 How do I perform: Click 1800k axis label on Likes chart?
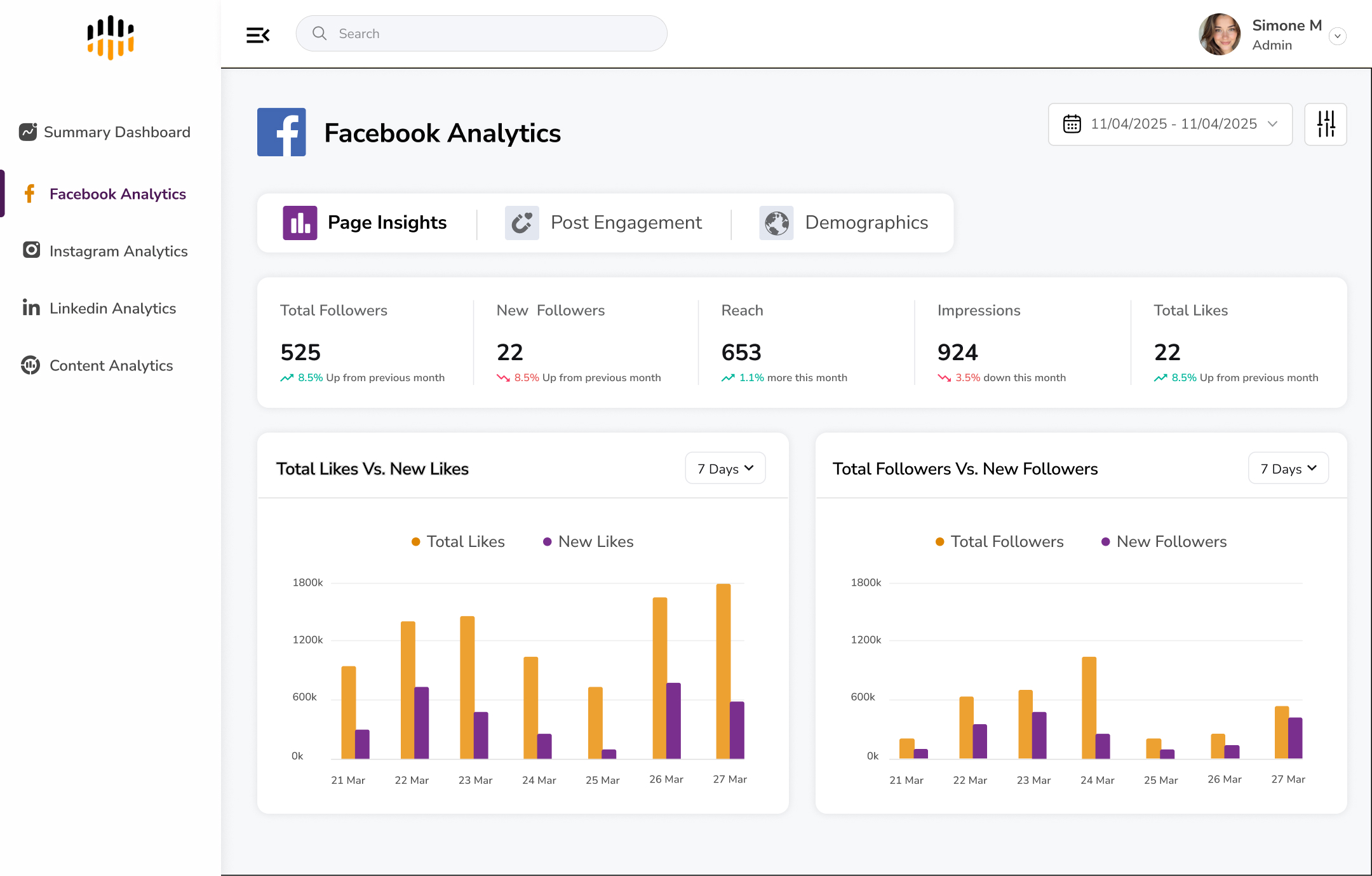pyautogui.click(x=307, y=583)
